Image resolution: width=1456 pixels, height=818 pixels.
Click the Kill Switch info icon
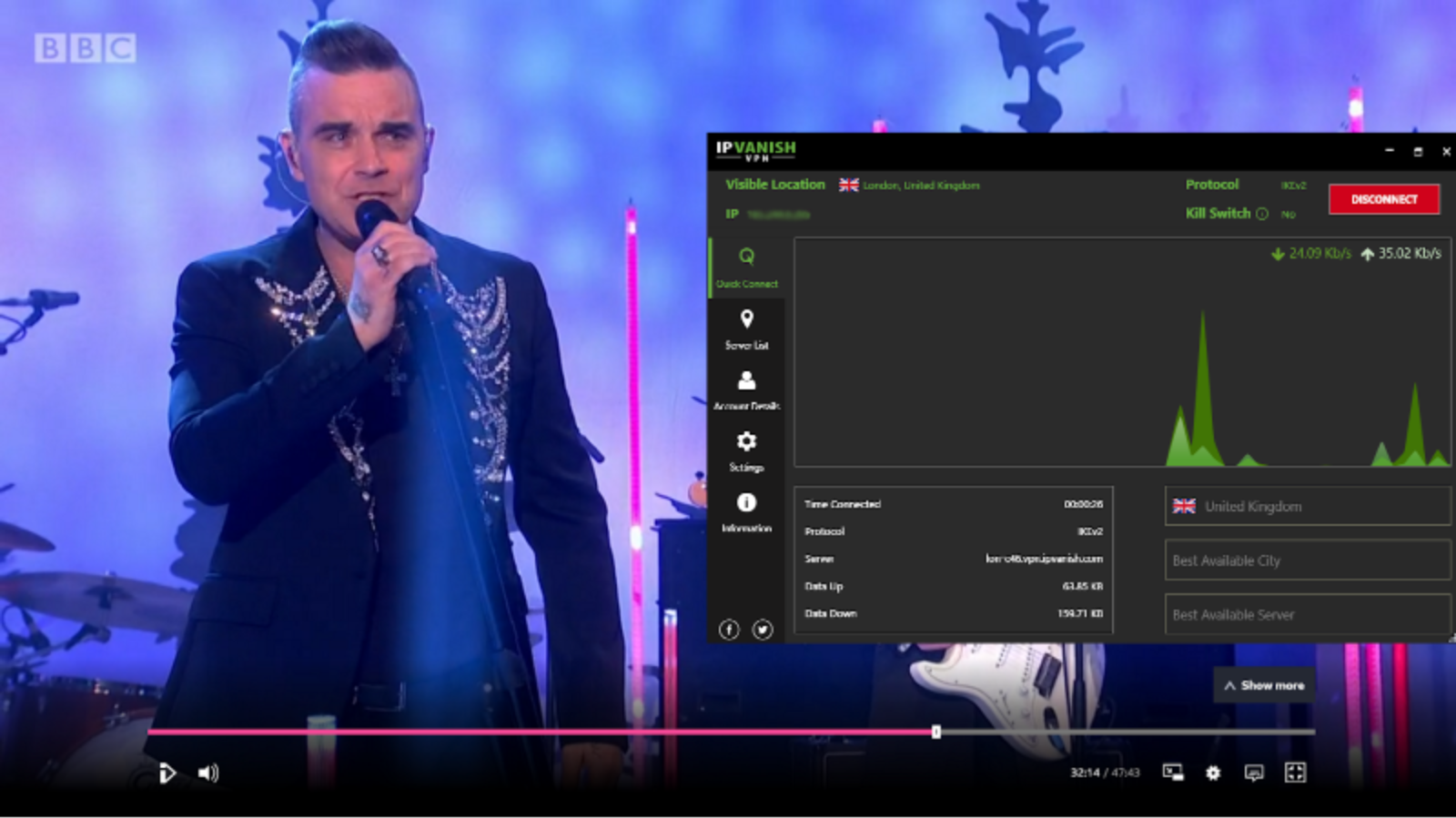click(x=1262, y=214)
